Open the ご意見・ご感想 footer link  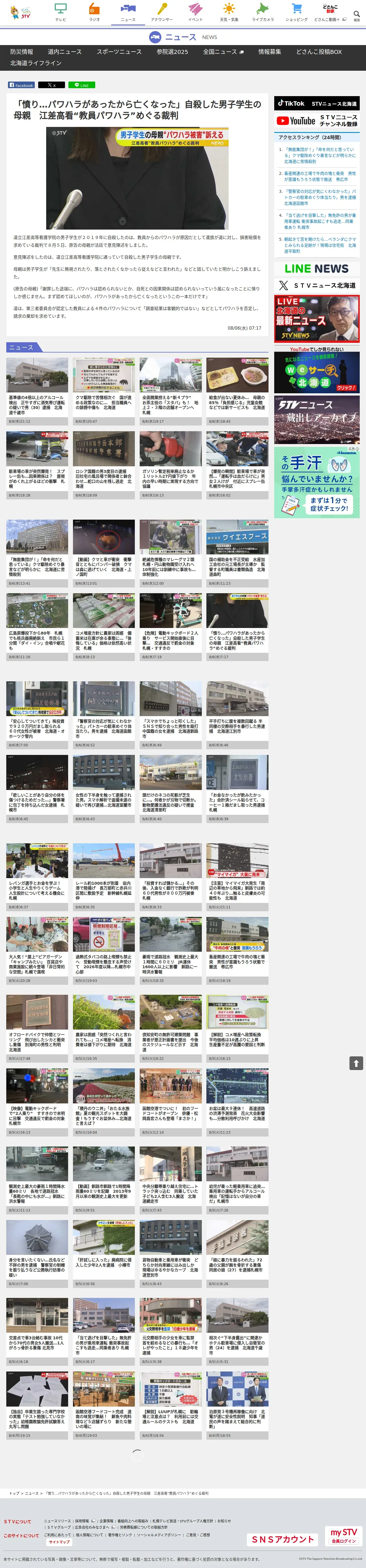pyautogui.click(x=198, y=1535)
